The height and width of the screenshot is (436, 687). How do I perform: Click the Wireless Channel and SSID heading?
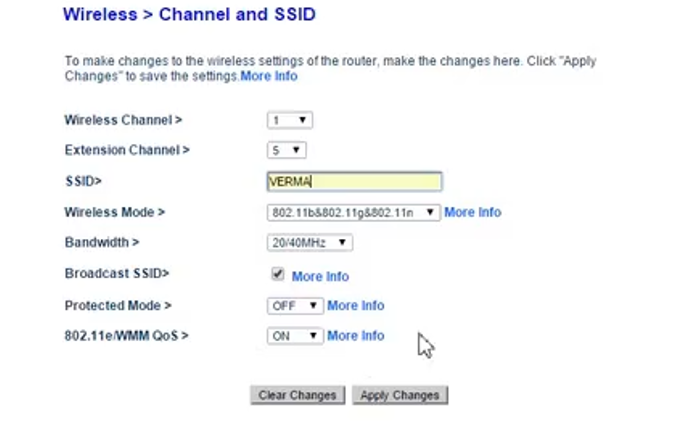tap(189, 15)
